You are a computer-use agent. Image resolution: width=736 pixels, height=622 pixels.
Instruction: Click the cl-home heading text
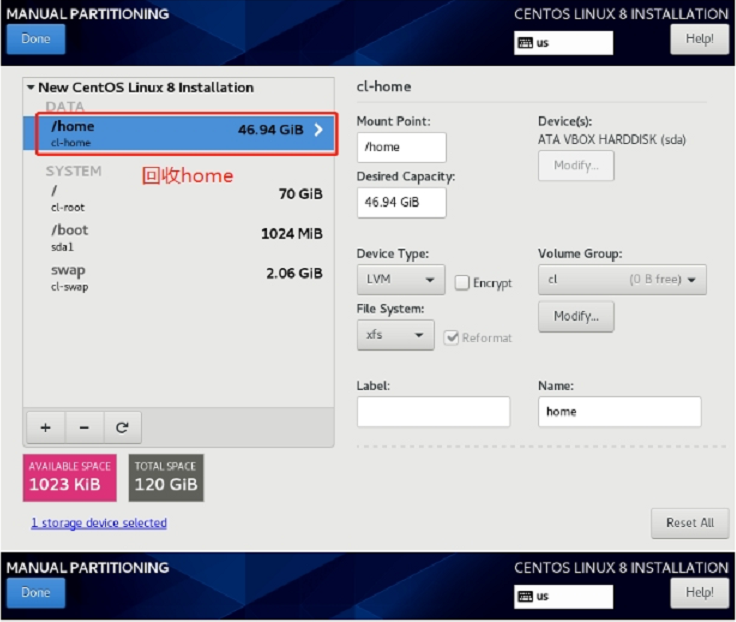pos(383,87)
